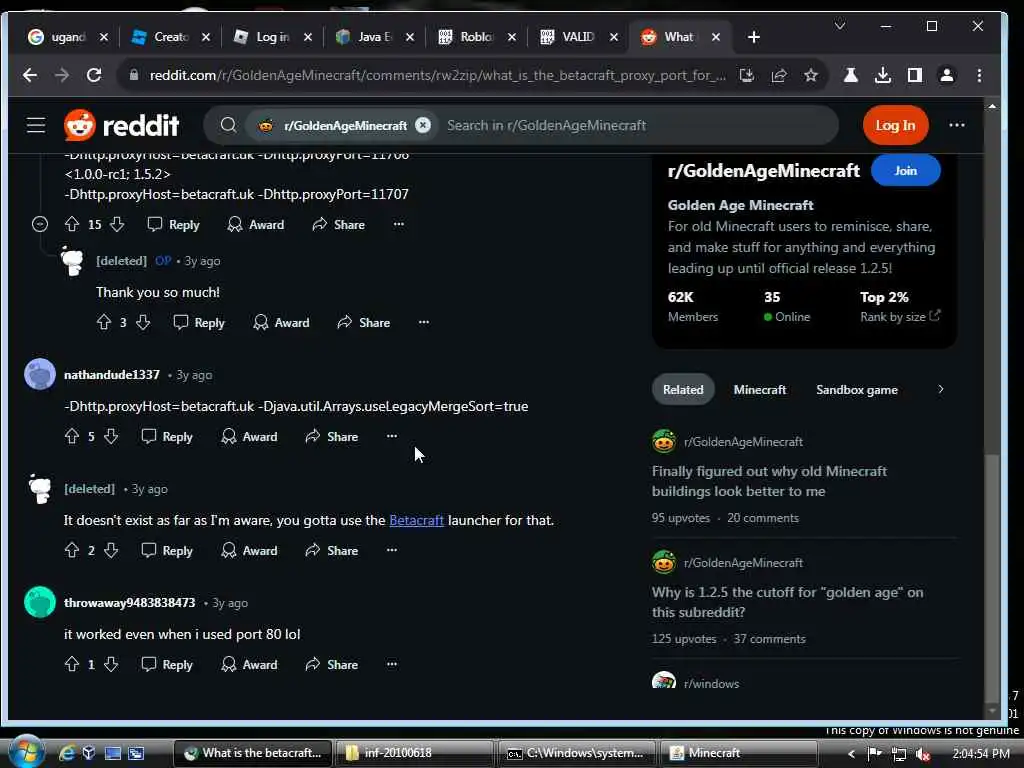Bookmark this page with star icon

810,75
